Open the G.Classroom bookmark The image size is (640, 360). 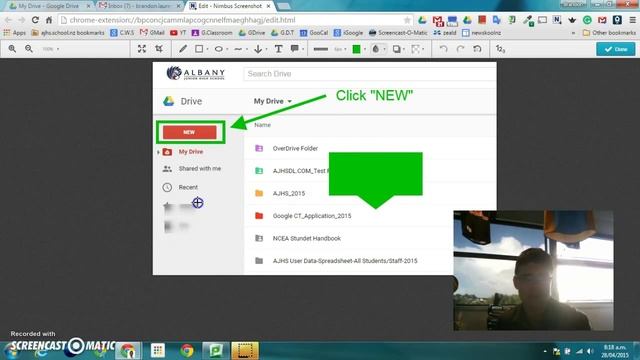[x=212, y=33]
